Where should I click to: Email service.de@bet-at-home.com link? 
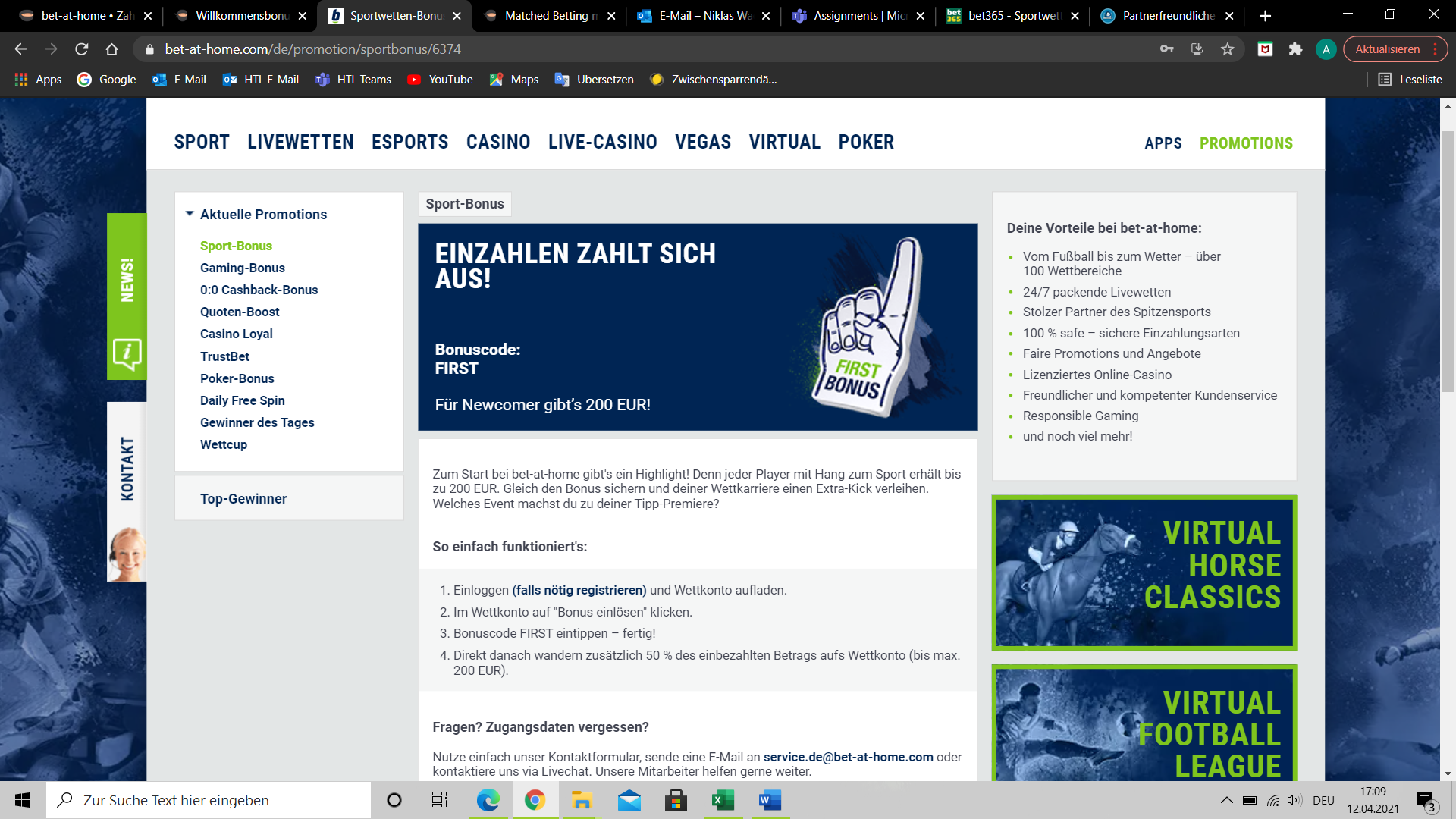coord(848,757)
